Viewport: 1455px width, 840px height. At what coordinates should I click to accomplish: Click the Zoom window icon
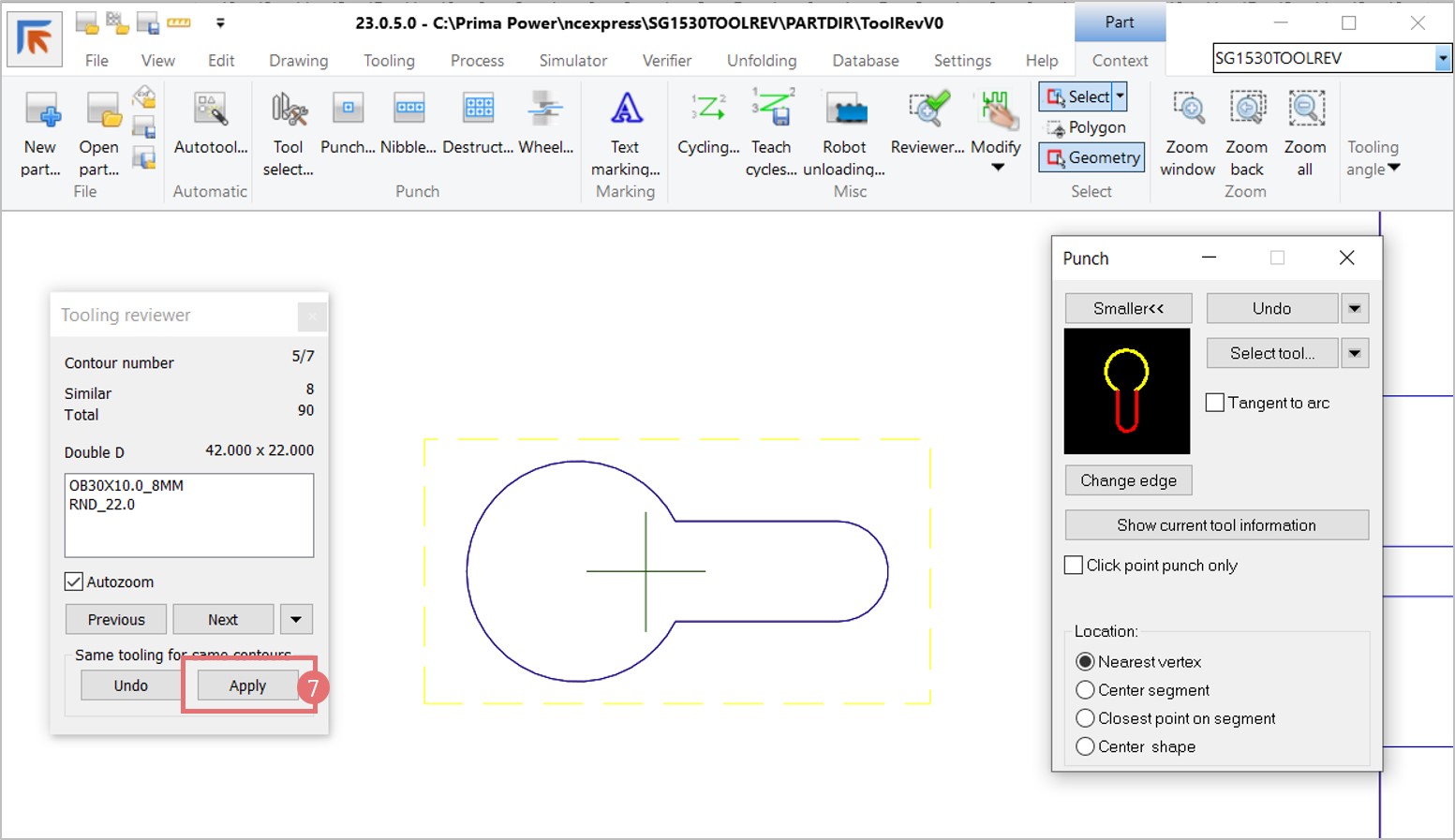(x=1187, y=111)
